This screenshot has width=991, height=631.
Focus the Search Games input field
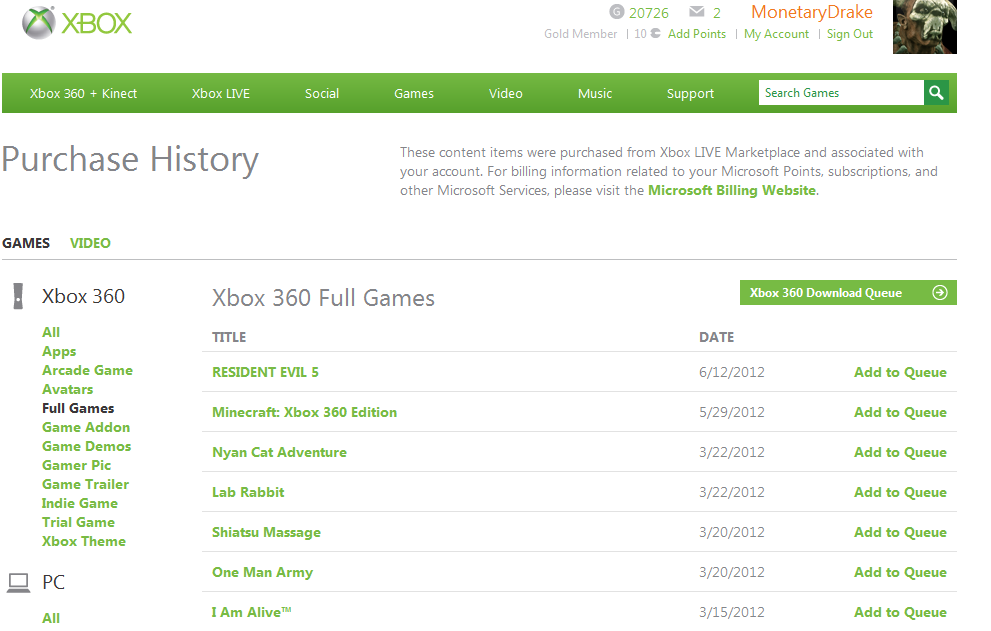pos(840,93)
